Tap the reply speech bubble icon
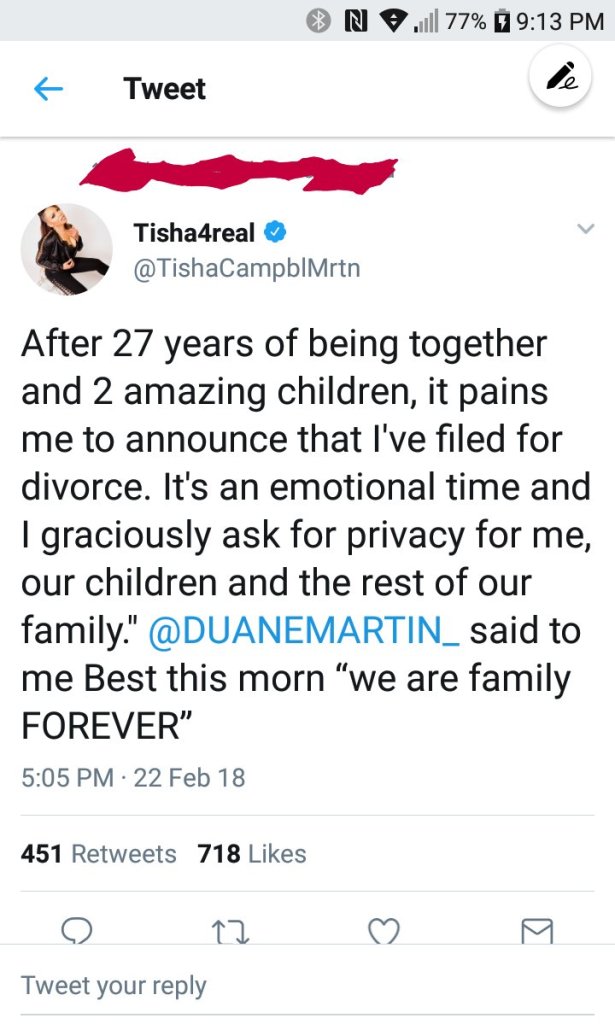This screenshot has height=1024, width=615. [x=77, y=932]
